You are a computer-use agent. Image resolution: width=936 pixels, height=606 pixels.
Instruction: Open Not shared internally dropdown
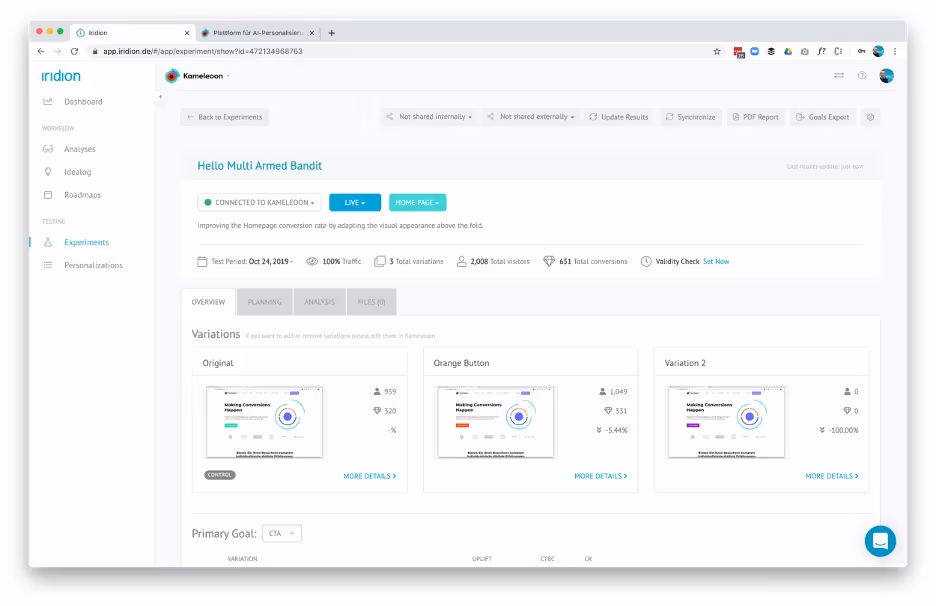tap(429, 117)
